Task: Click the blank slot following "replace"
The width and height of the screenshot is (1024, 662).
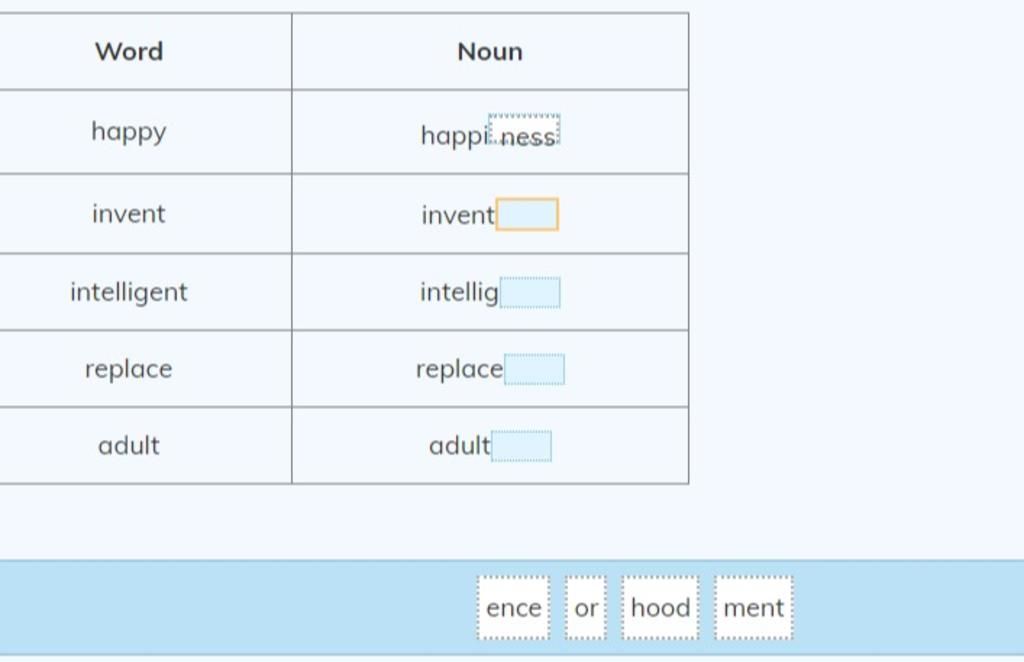Action: click(534, 370)
